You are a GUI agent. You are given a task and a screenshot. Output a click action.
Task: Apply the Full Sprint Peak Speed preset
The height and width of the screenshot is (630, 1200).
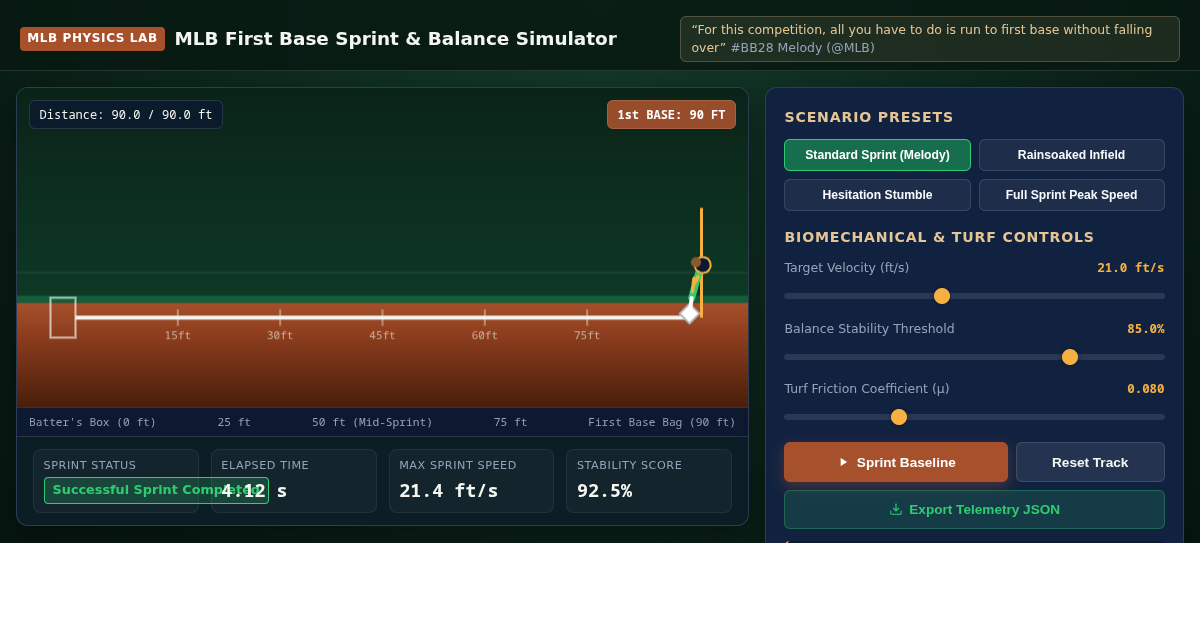tap(1071, 195)
